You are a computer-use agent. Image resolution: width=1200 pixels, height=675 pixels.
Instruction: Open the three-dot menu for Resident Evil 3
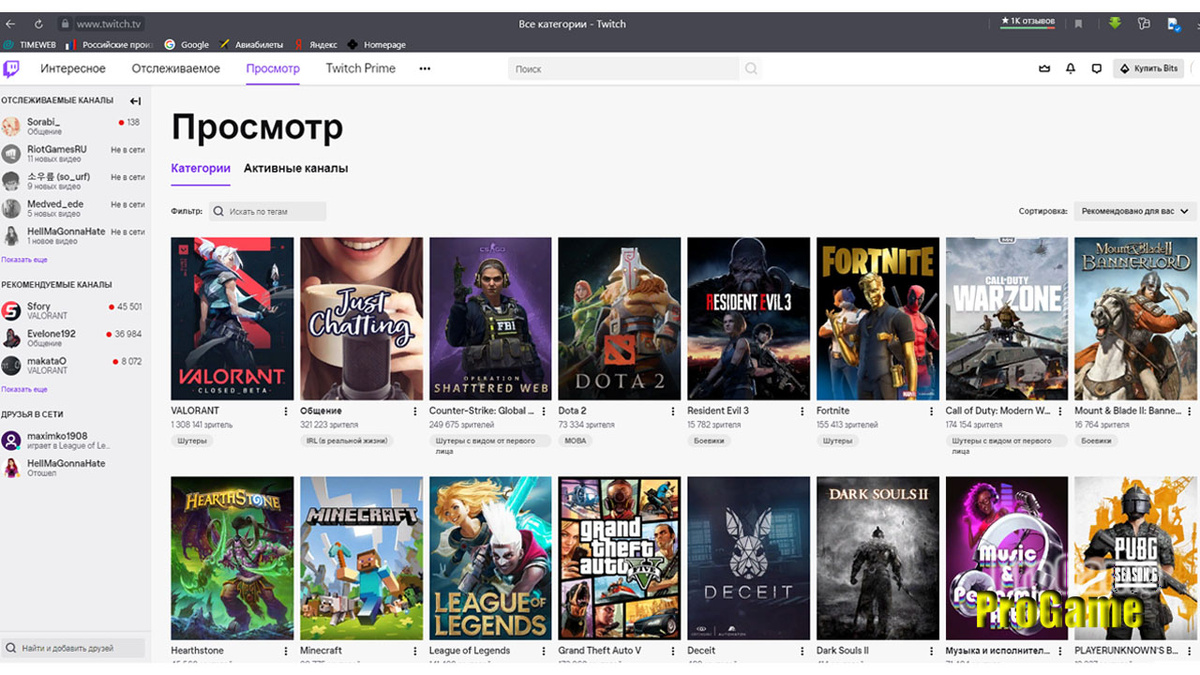coord(802,411)
